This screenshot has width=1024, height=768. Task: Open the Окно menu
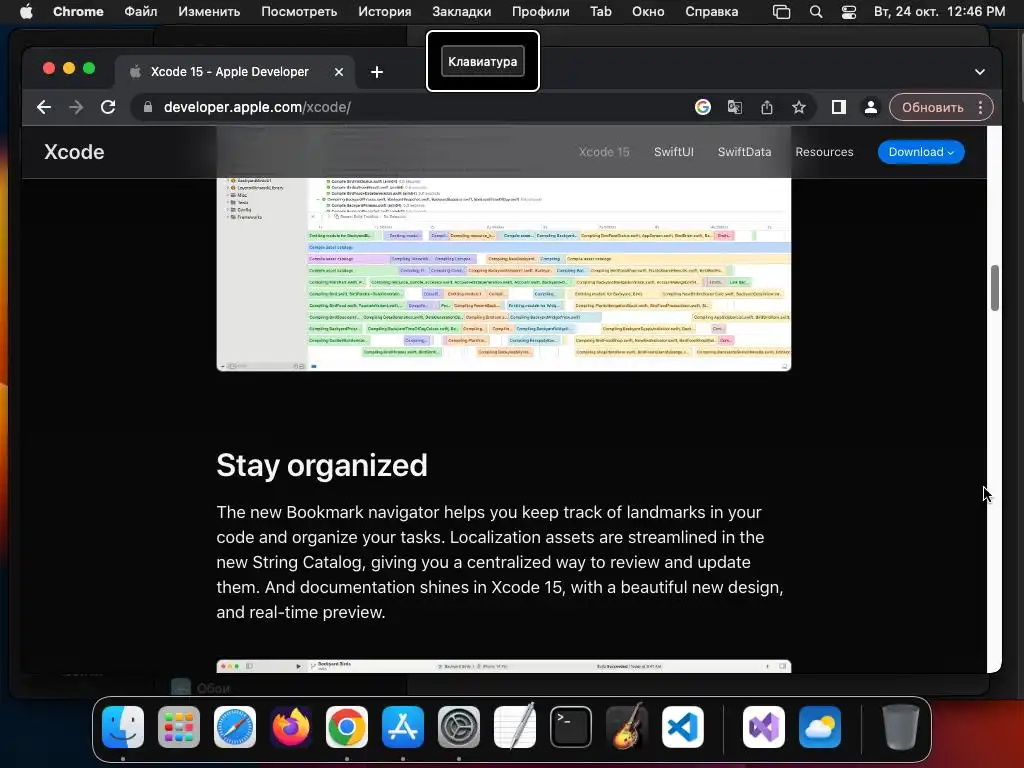[648, 12]
